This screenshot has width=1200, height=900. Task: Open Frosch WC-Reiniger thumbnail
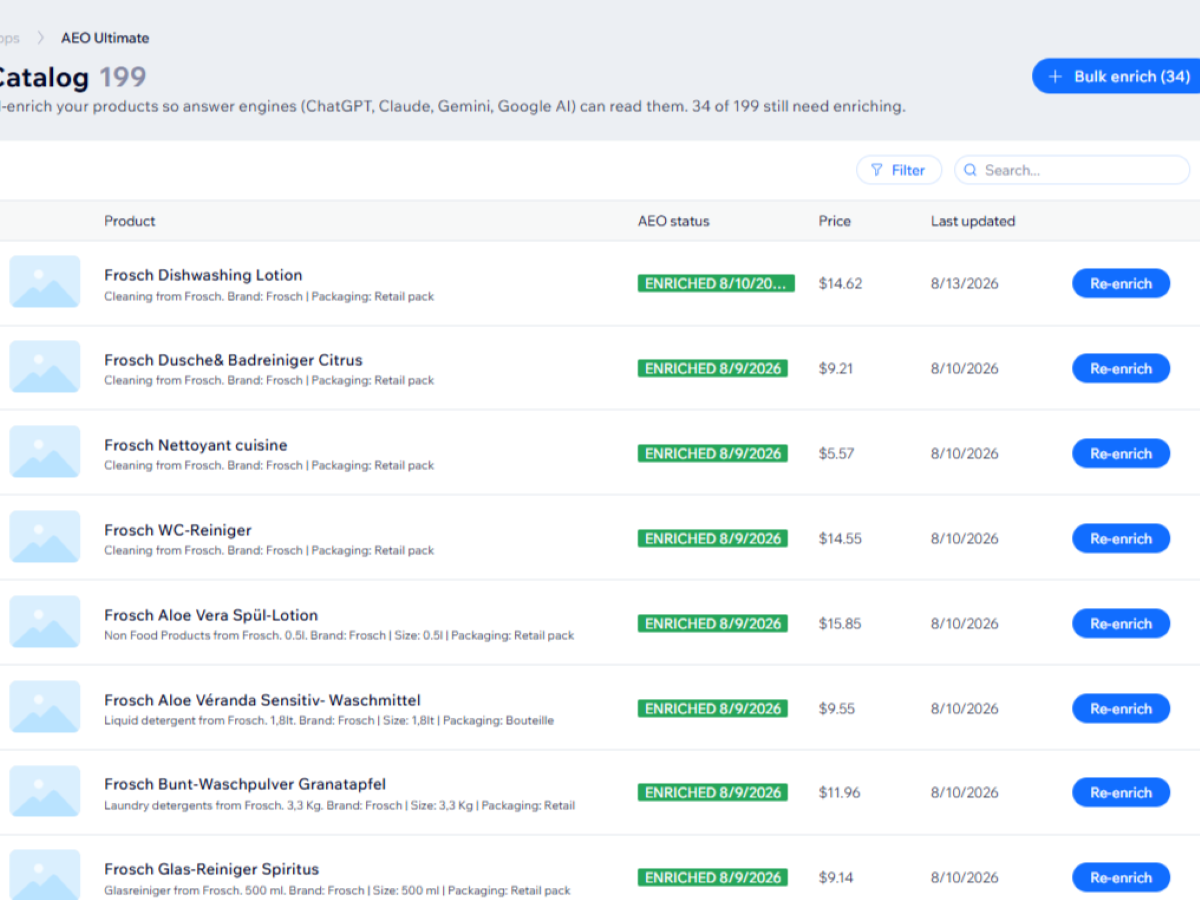pos(45,537)
